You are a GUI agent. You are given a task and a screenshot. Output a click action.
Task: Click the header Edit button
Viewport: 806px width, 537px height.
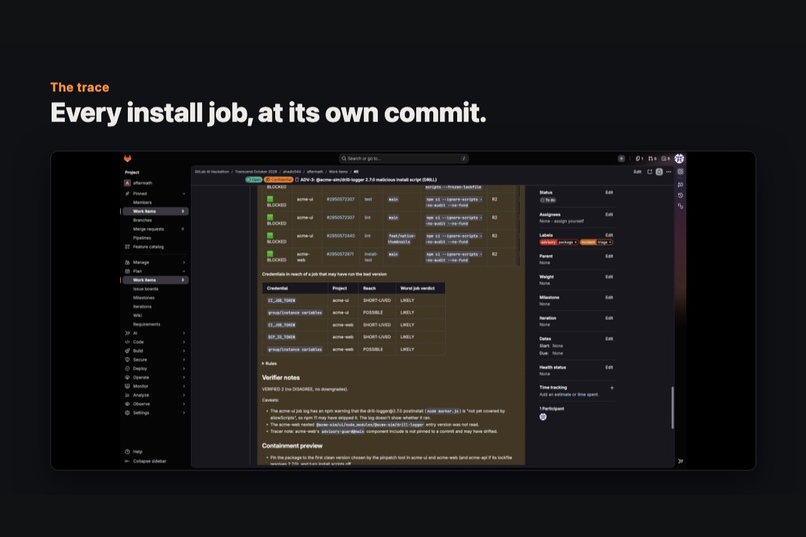click(637, 172)
